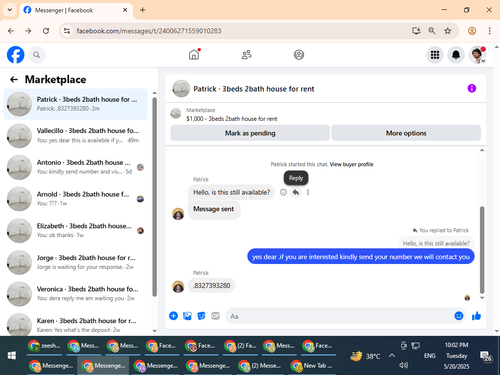Click Mark as pending button
The height and width of the screenshot is (375, 500).
point(250,133)
